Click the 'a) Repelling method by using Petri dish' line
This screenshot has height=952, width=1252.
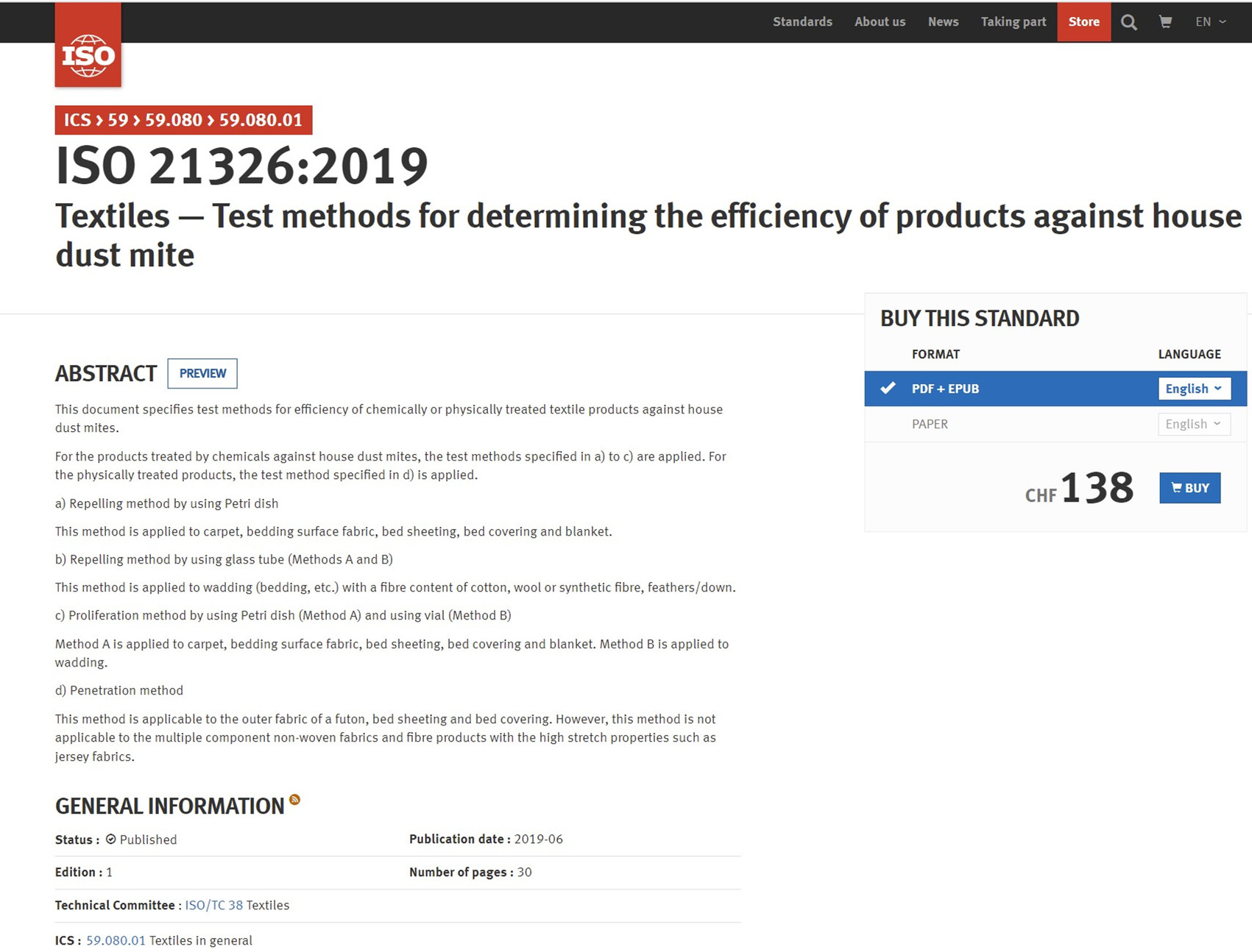click(166, 503)
